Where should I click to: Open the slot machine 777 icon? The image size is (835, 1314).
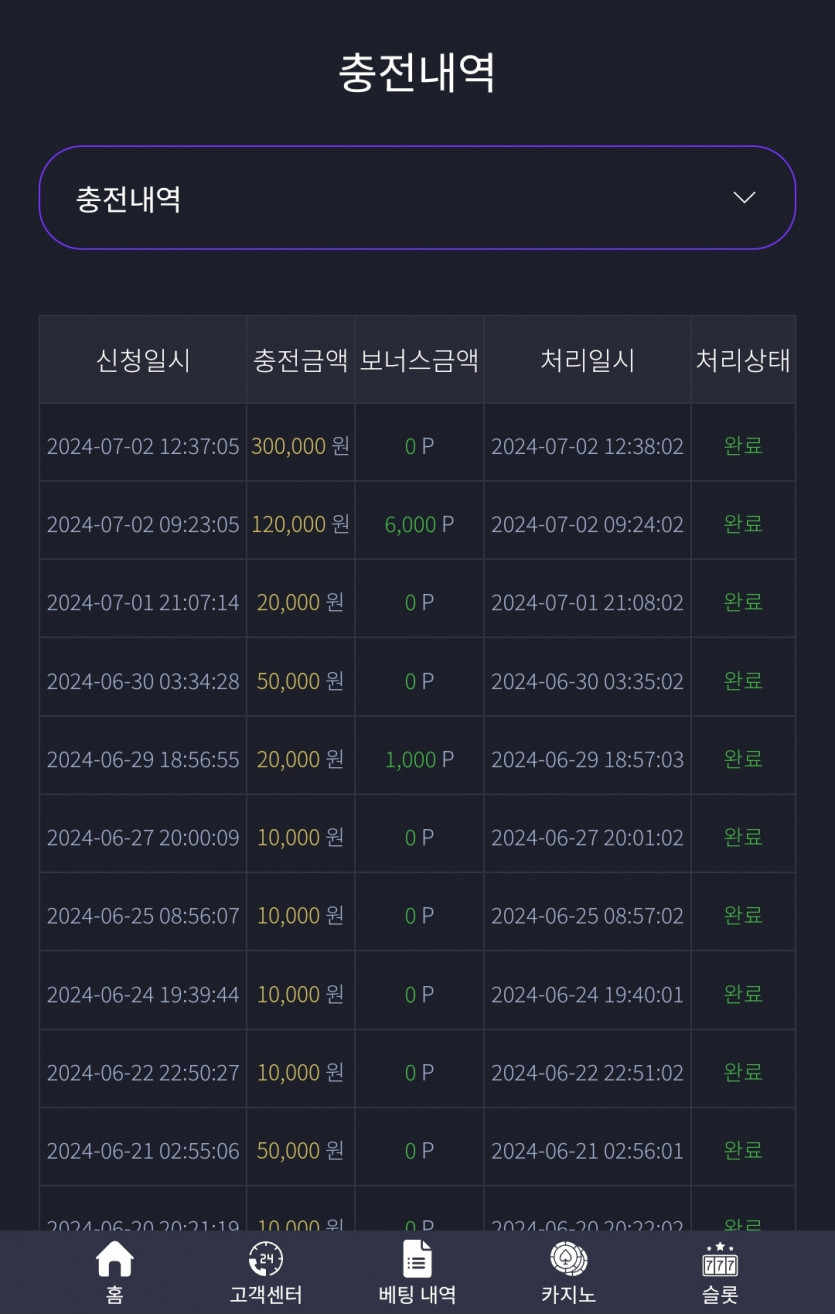click(720, 1259)
